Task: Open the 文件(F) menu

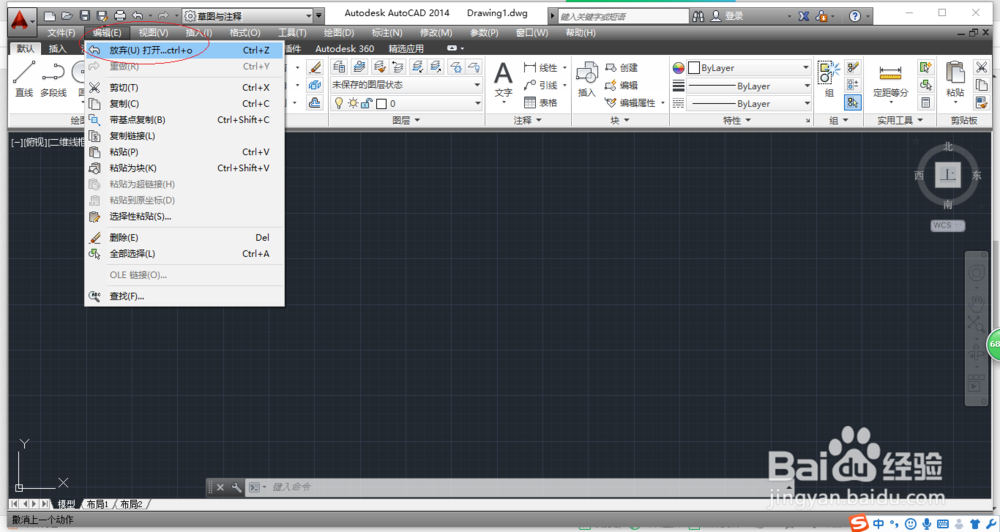Action: pos(61,33)
